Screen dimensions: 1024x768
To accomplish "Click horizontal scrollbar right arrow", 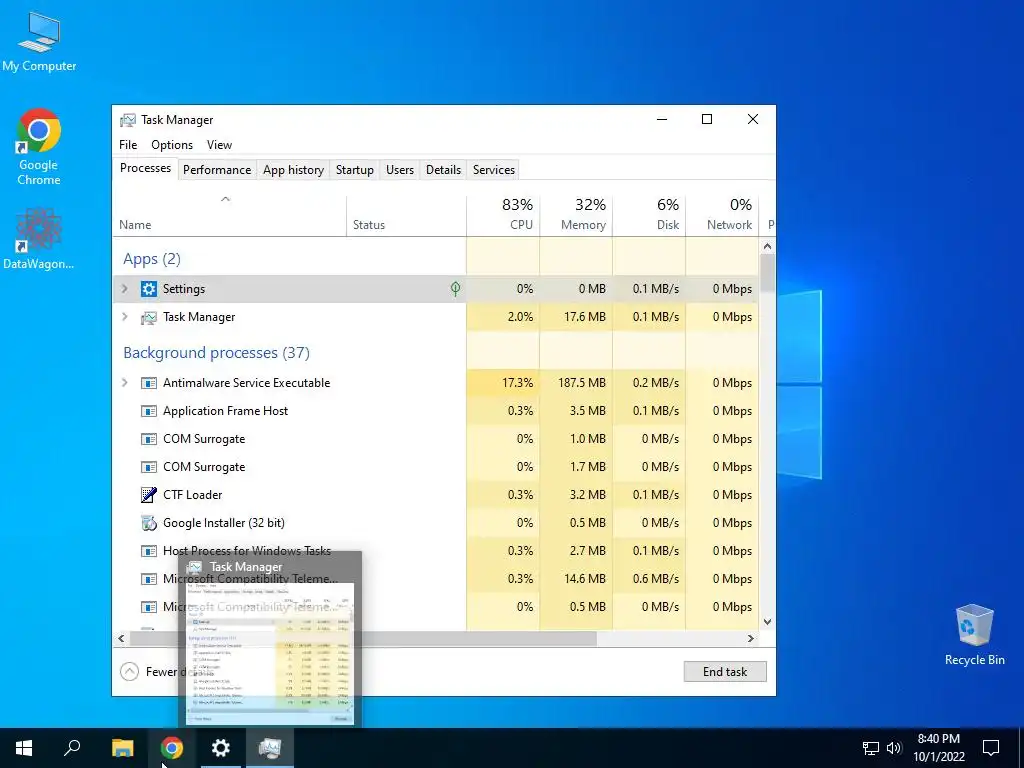I will tap(751, 638).
